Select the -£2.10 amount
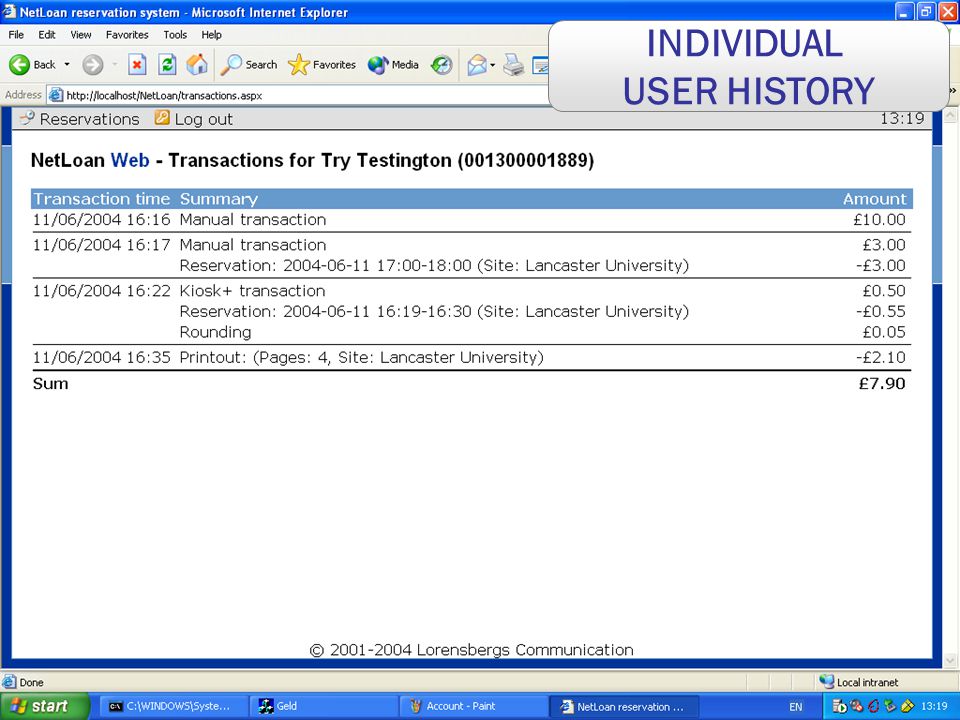960x720 pixels. click(880, 358)
